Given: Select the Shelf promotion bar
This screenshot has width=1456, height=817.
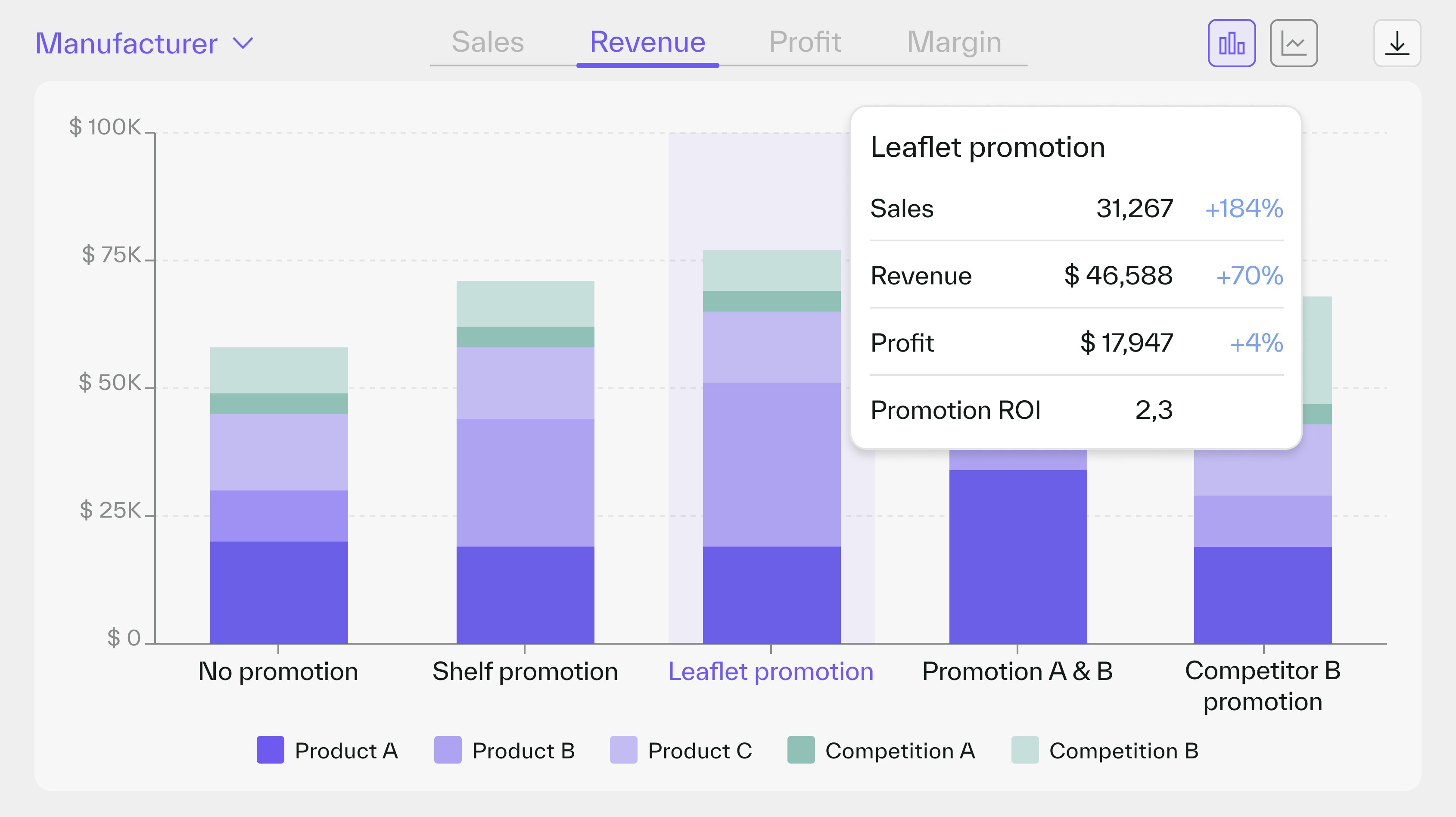Looking at the screenshot, I should click(525, 462).
